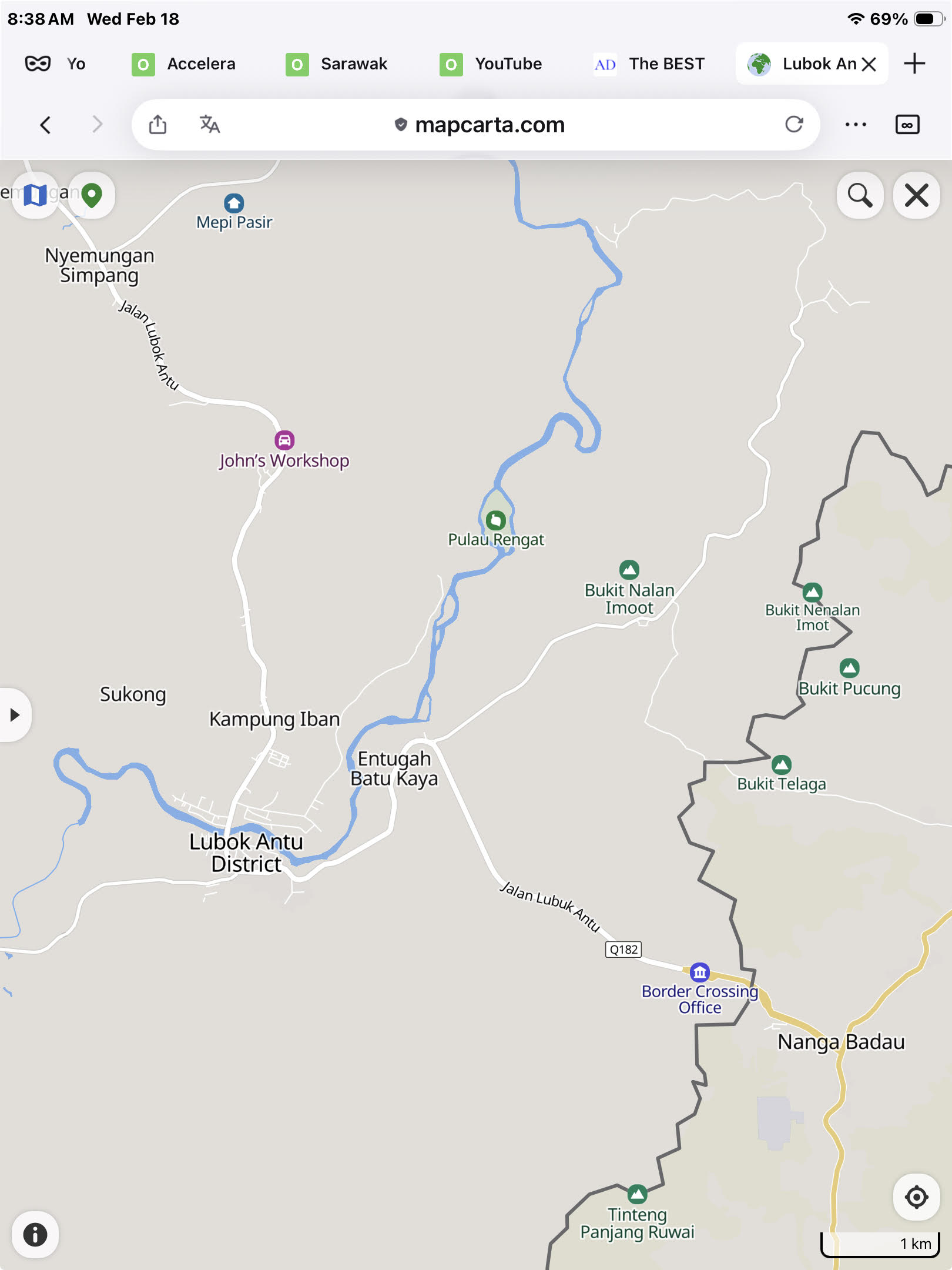This screenshot has height=1270, width=952.
Task: Toggle the map style layer button
Action: [35, 195]
